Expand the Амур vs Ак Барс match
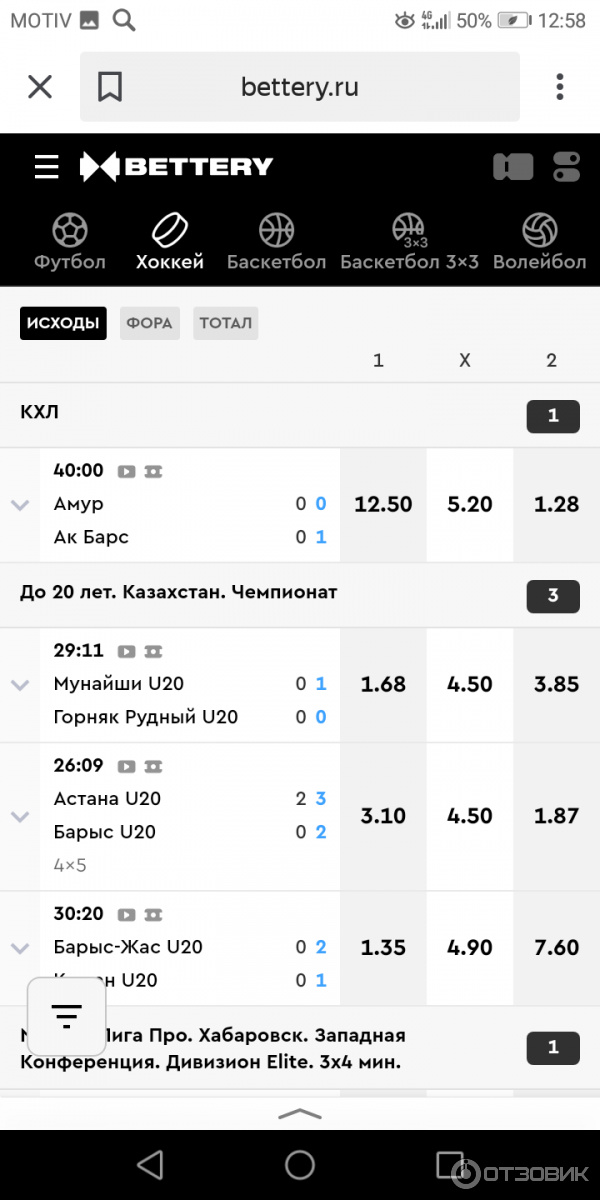 click(20, 505)
